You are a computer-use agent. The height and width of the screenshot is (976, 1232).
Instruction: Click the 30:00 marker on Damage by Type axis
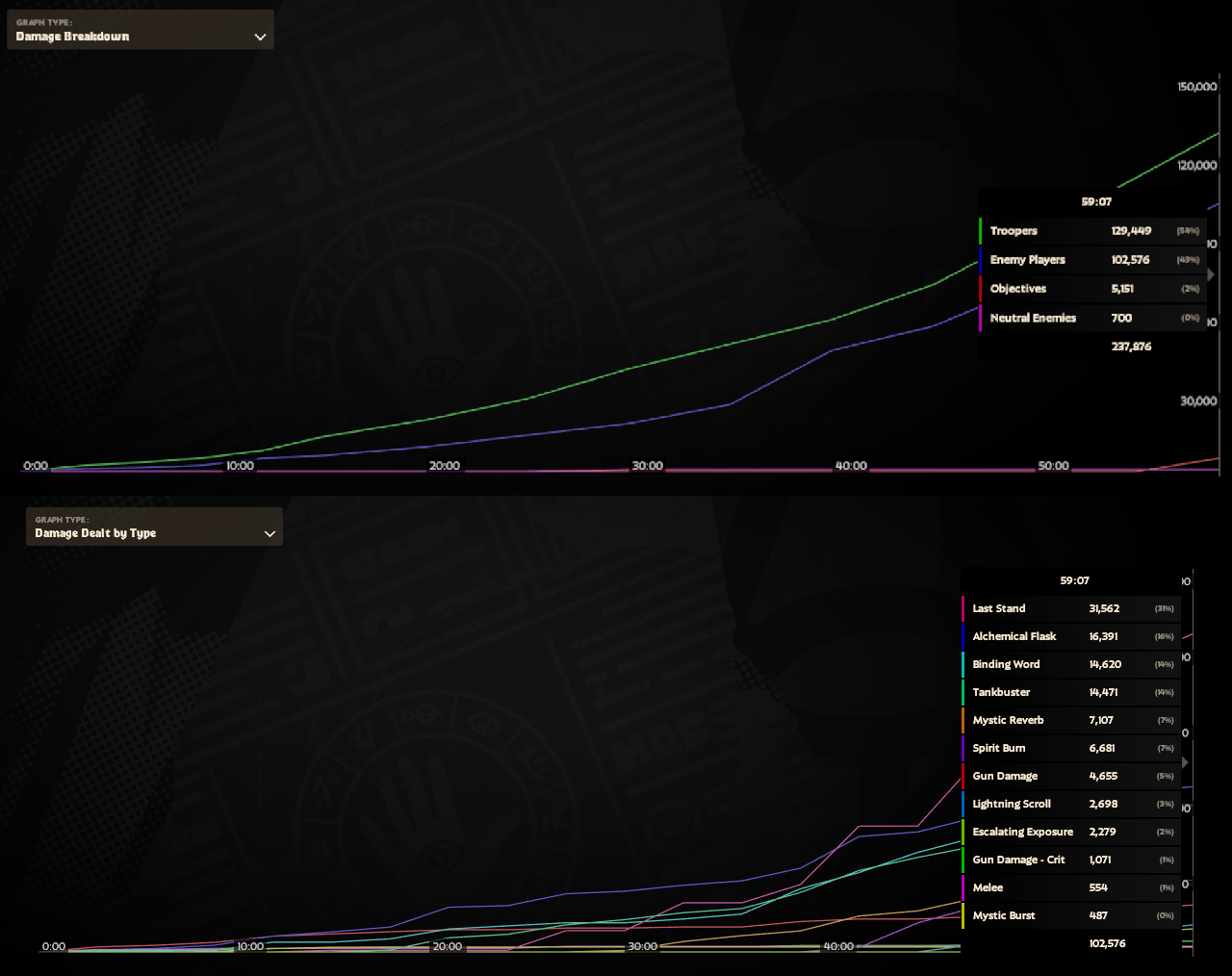[643, 946]
